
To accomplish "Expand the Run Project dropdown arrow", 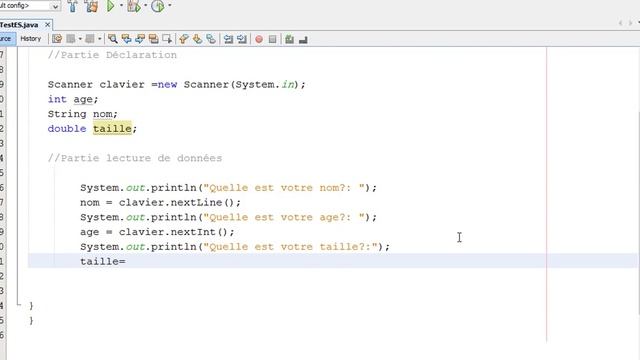I will point(121,6).
